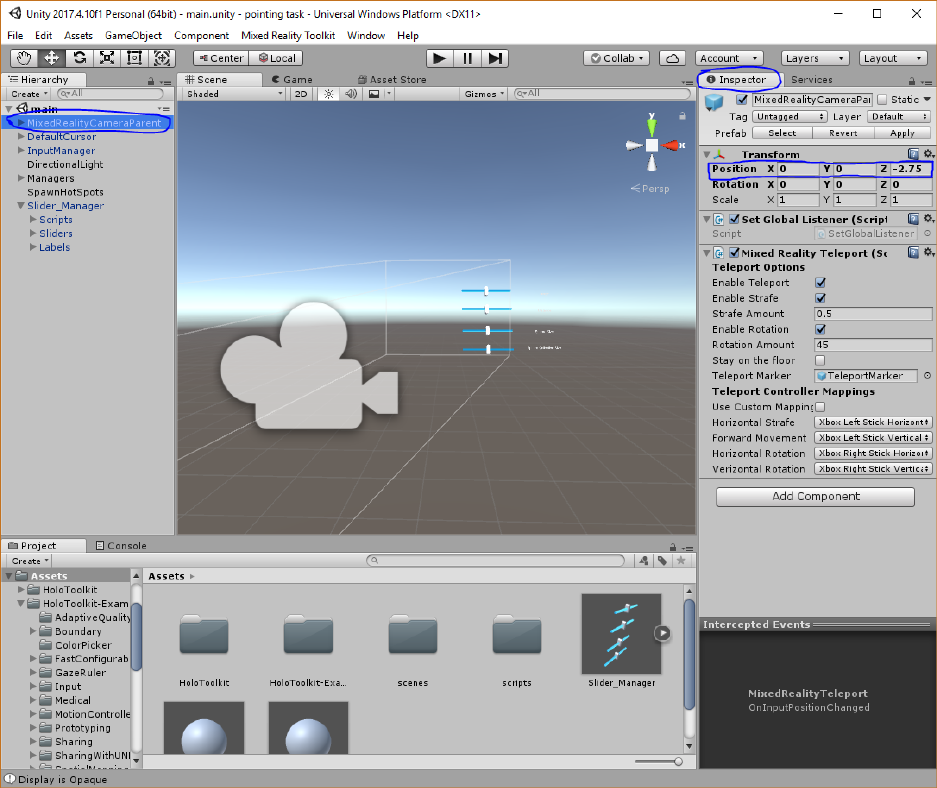Uncheck Enable Strafe option
This screenshot has width=937, height=788.
coord(821,298)
